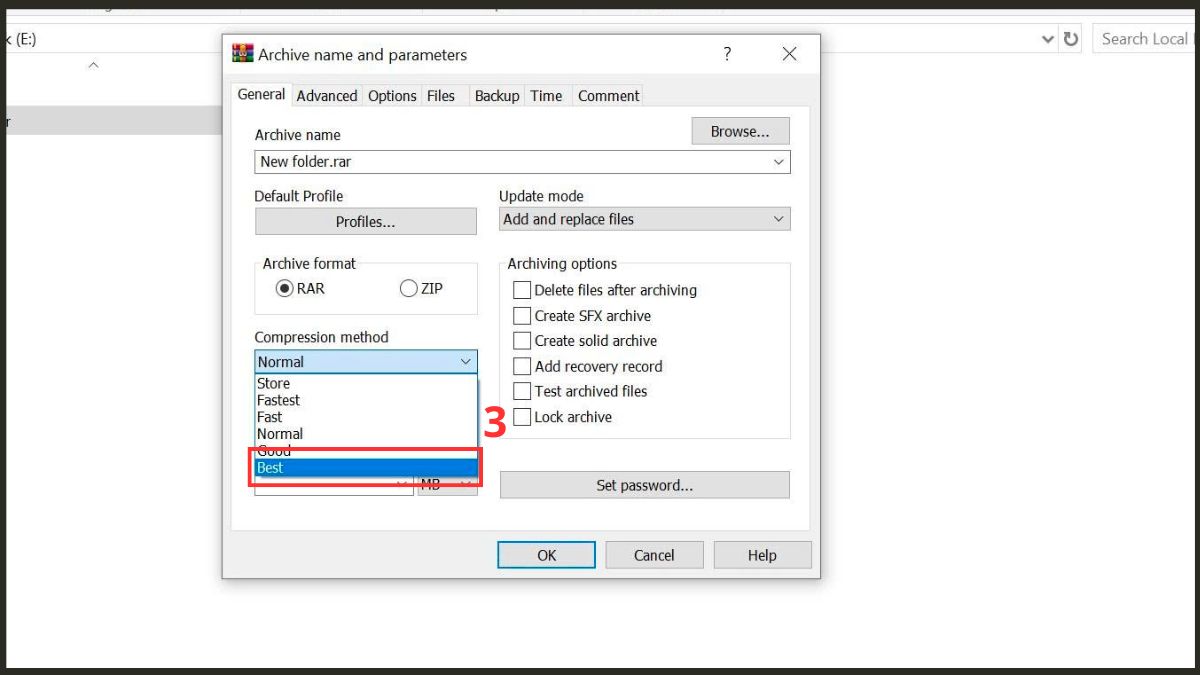Screen dimensions: 1200x675
Task: Click the refresh icon beside the address bar
Action: pyautogui.click(x=1071, y=39)
